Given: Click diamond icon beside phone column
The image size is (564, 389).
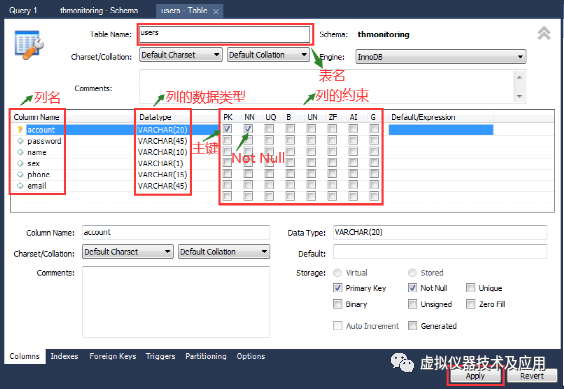Looking at the screenshot, I should (20, 174).
